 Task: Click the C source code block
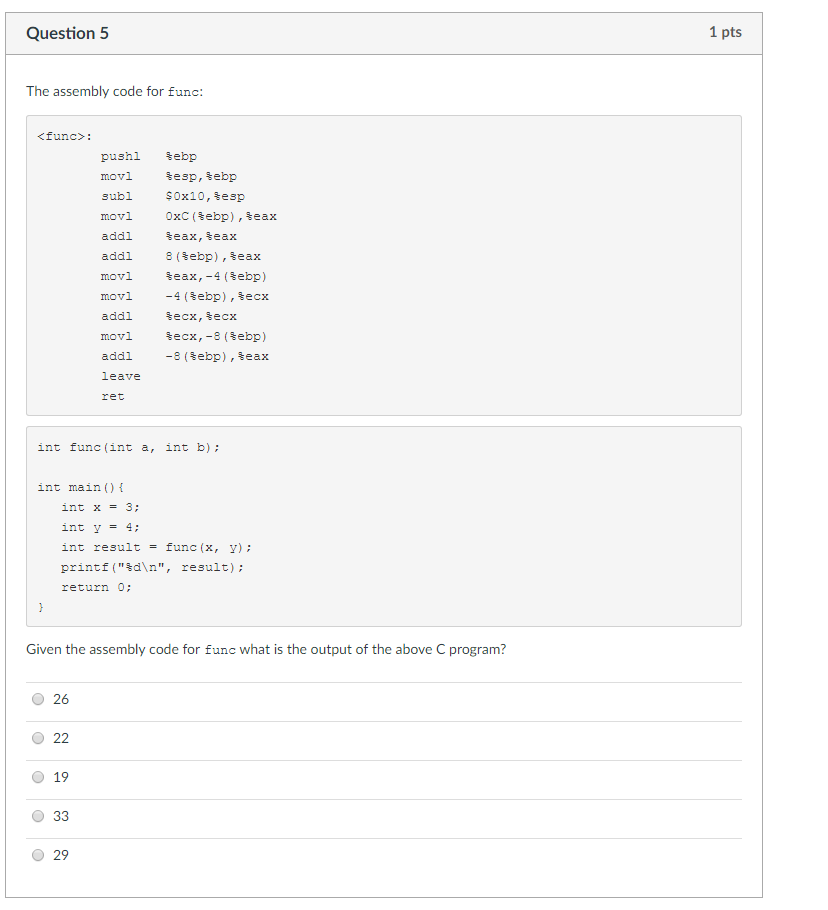pyautogui.click(x=383, y=525)
